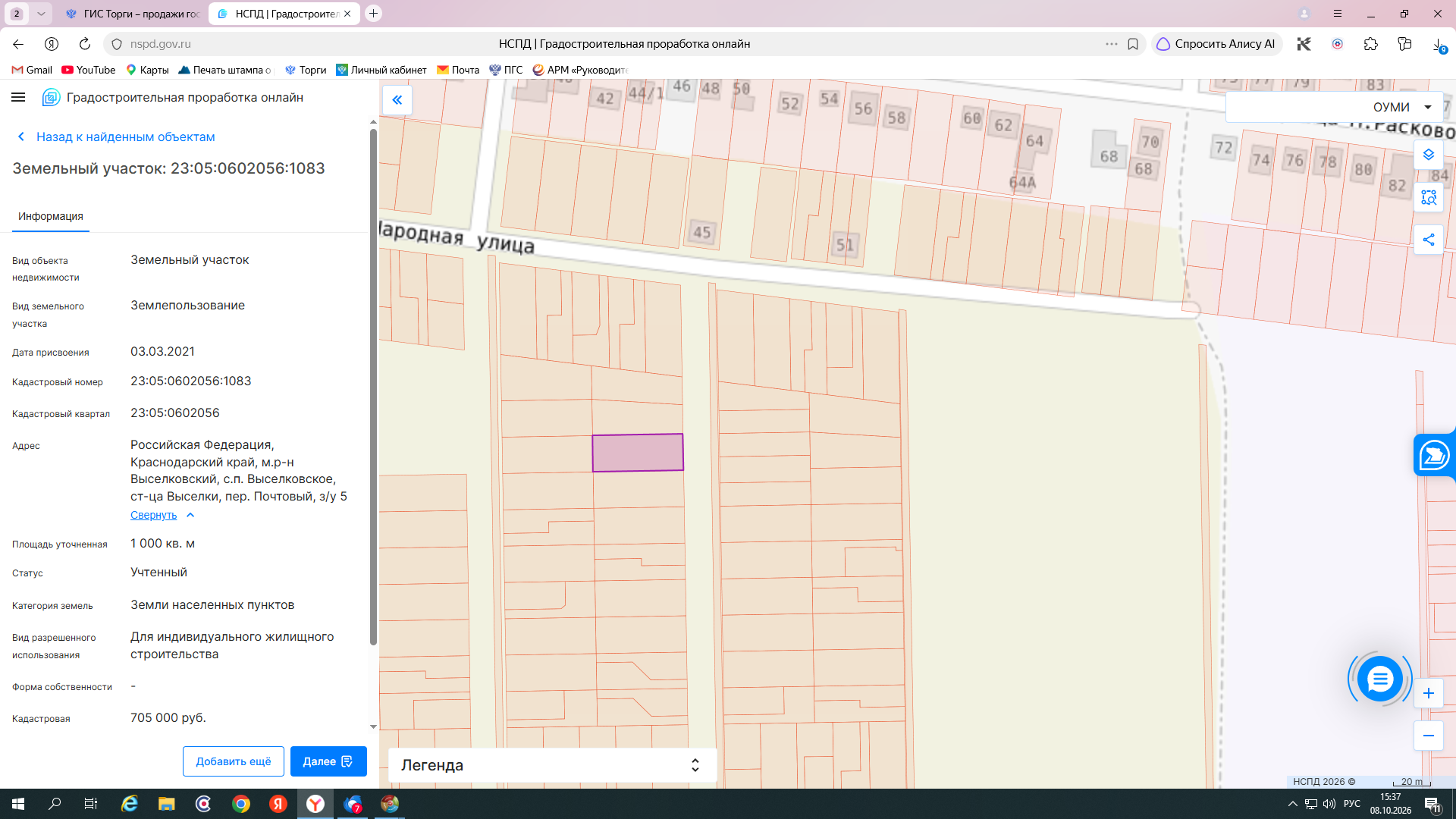Activate the area search tool icon

[x=1429, y=197]
